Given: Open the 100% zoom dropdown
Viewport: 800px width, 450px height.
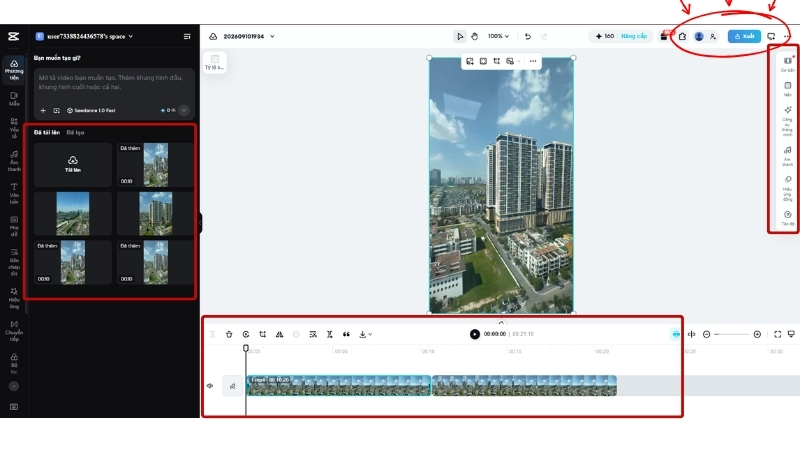Looking at the screenshot, I should pyautogui.click(x=498, y=36).
